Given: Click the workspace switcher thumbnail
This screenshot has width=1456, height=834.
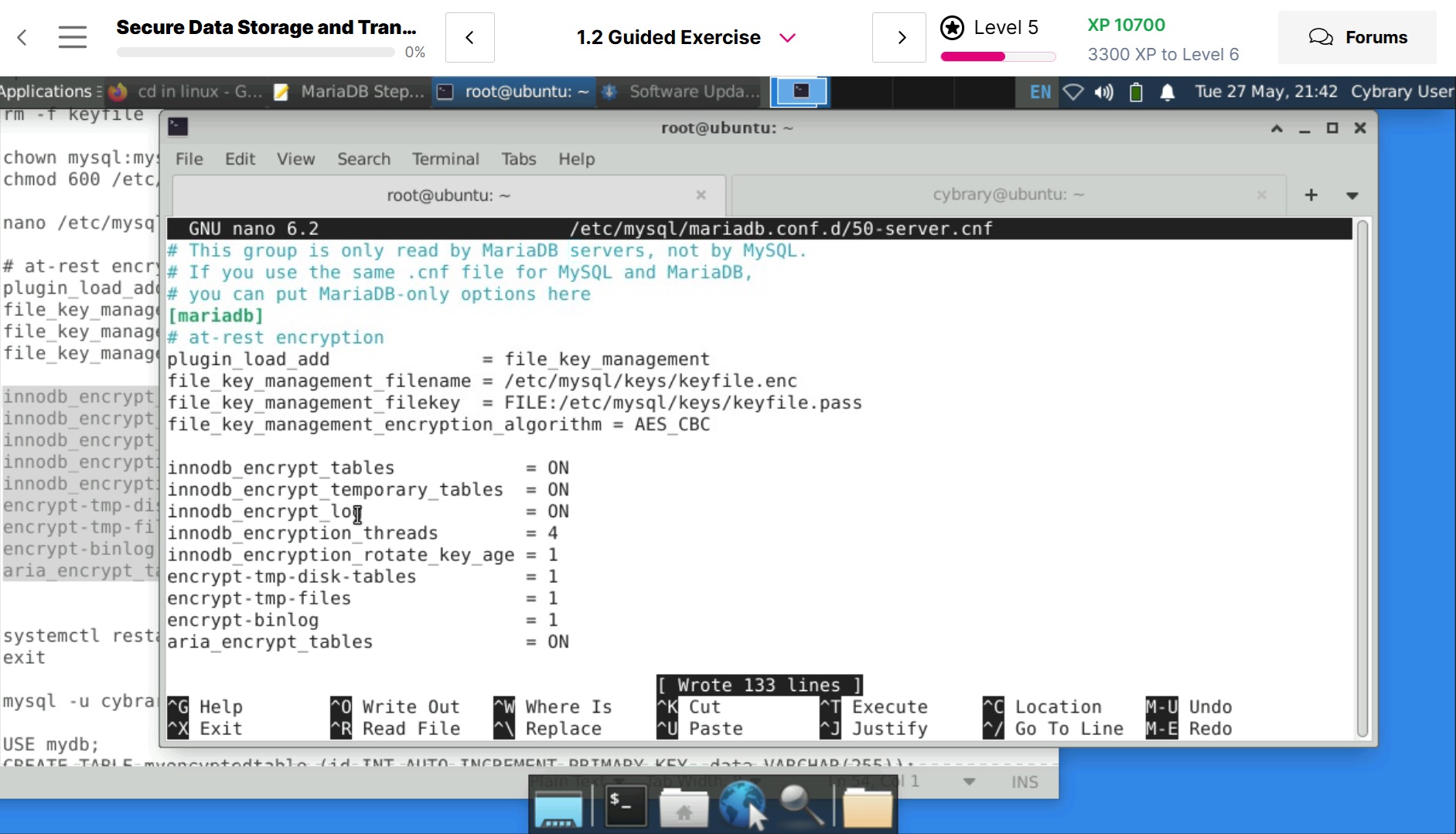Looking at the screenshot, I should tap(800, 91).
